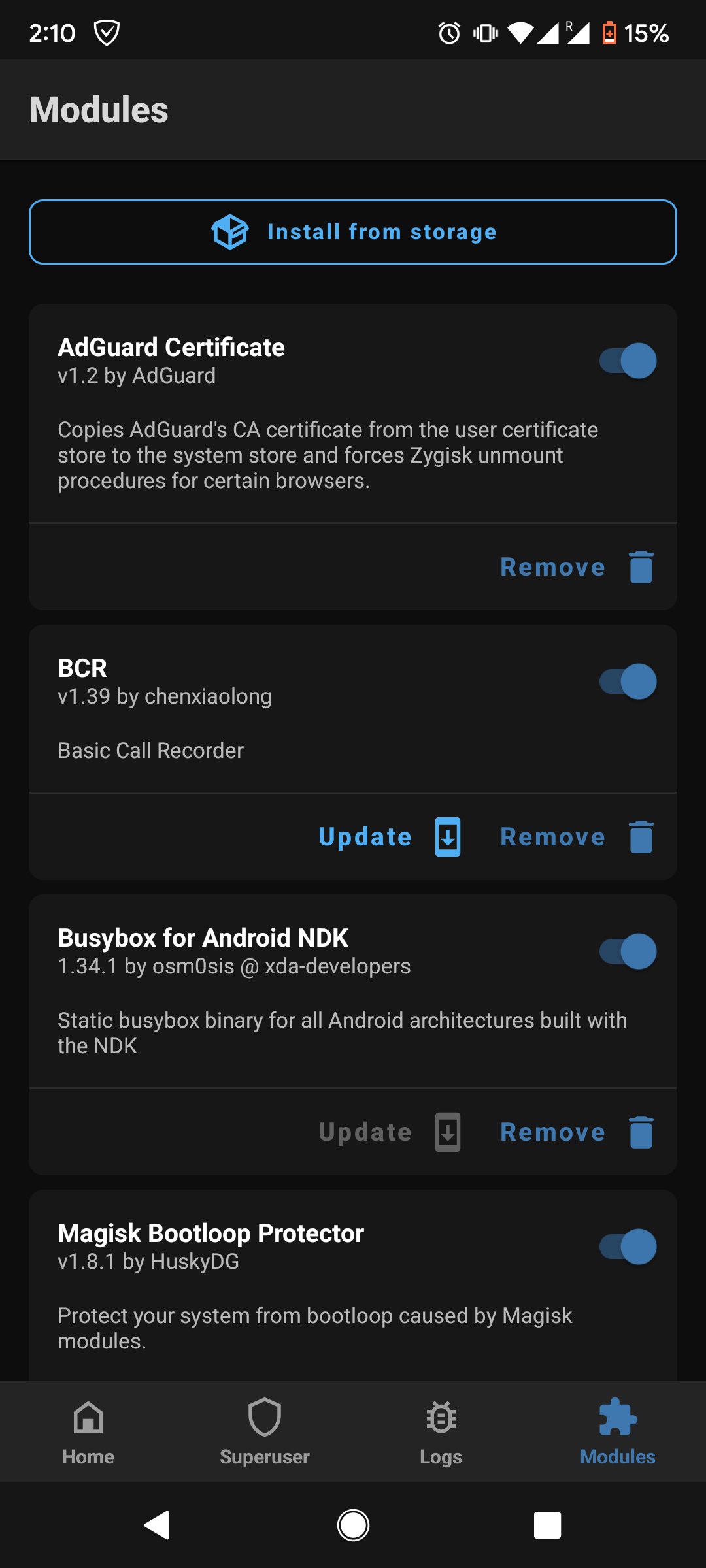
Task: Click the trash icon for removing BCR
Action: 640,836
